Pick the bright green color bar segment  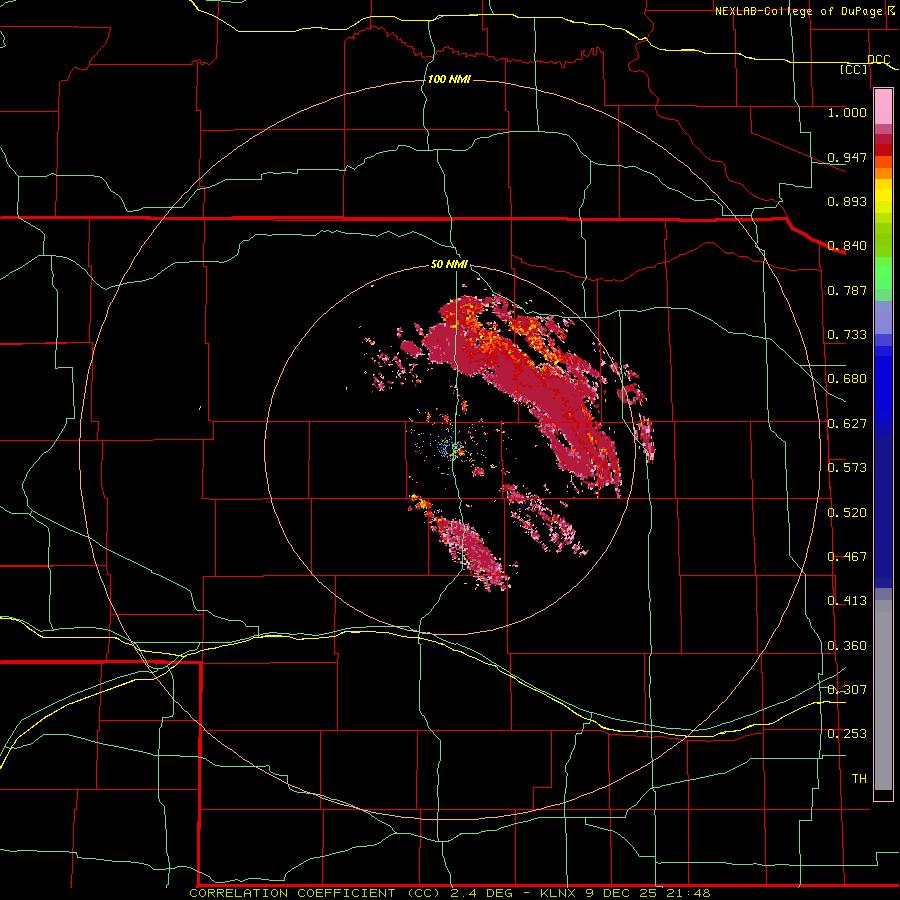[x=883, y=273]
